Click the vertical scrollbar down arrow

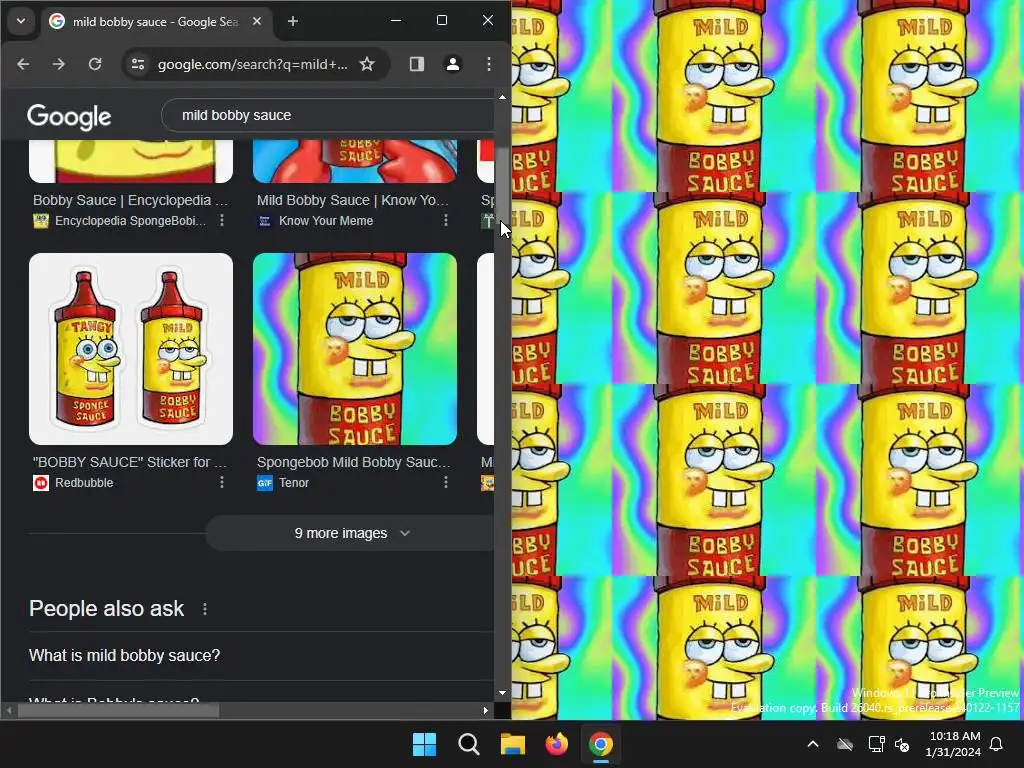coord(502,693)
